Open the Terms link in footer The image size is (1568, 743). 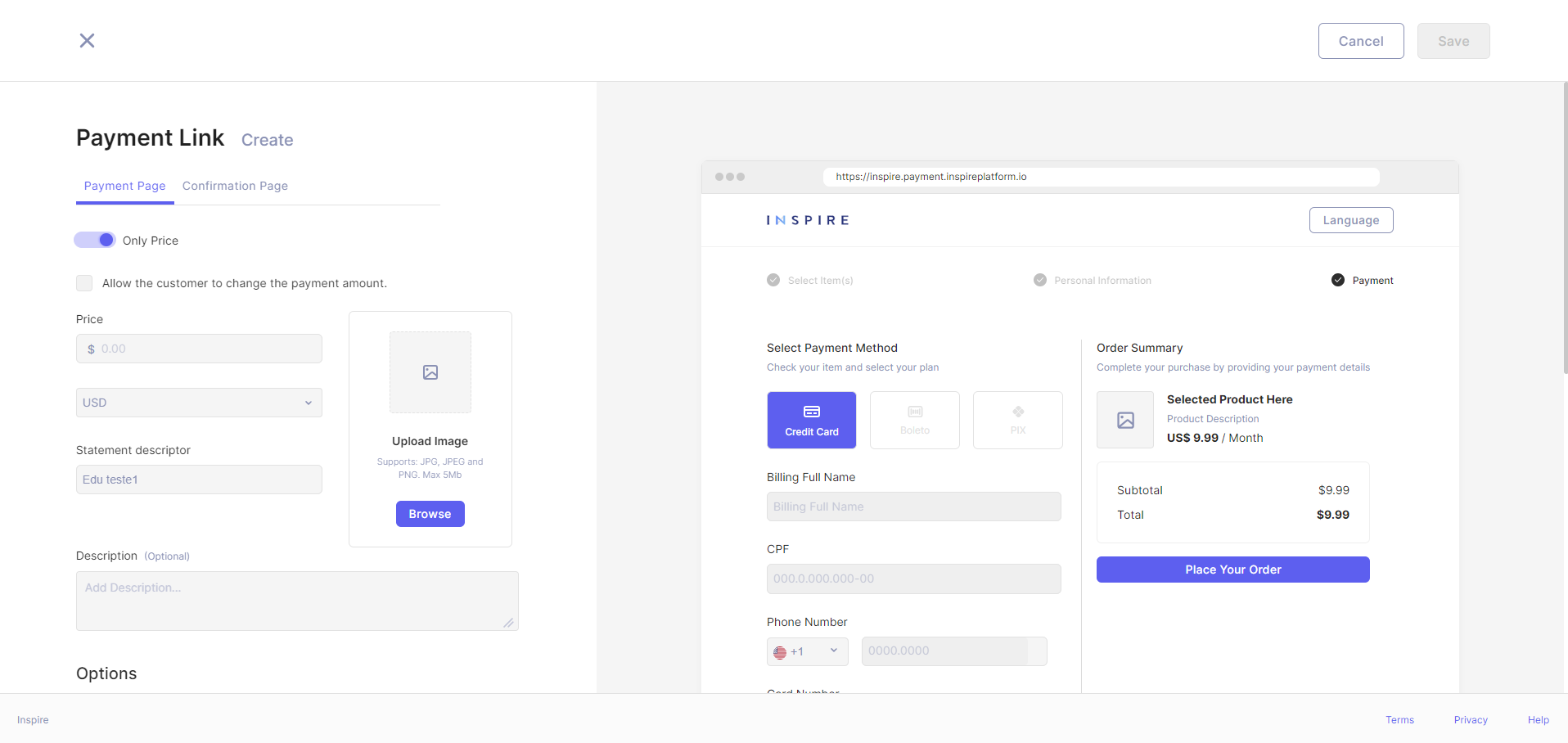[x=1399, y=720]
